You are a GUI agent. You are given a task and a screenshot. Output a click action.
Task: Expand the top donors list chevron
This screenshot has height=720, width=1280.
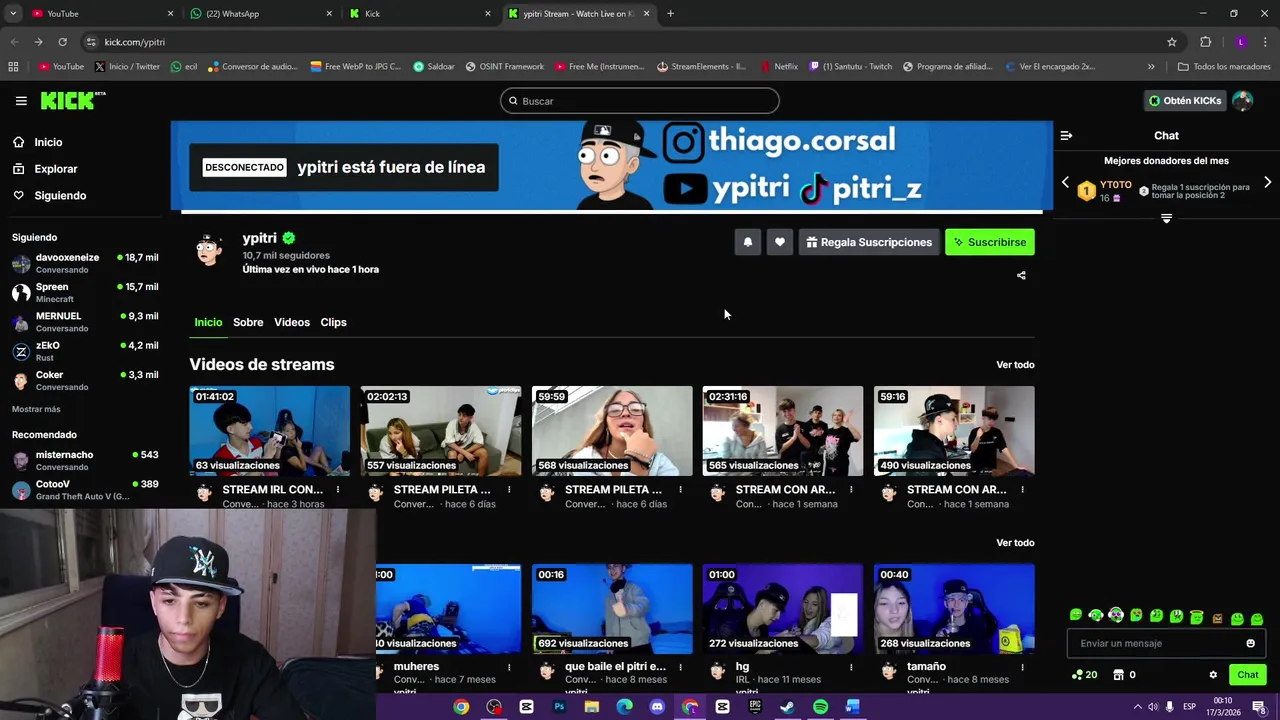(x=1166, y=218)
